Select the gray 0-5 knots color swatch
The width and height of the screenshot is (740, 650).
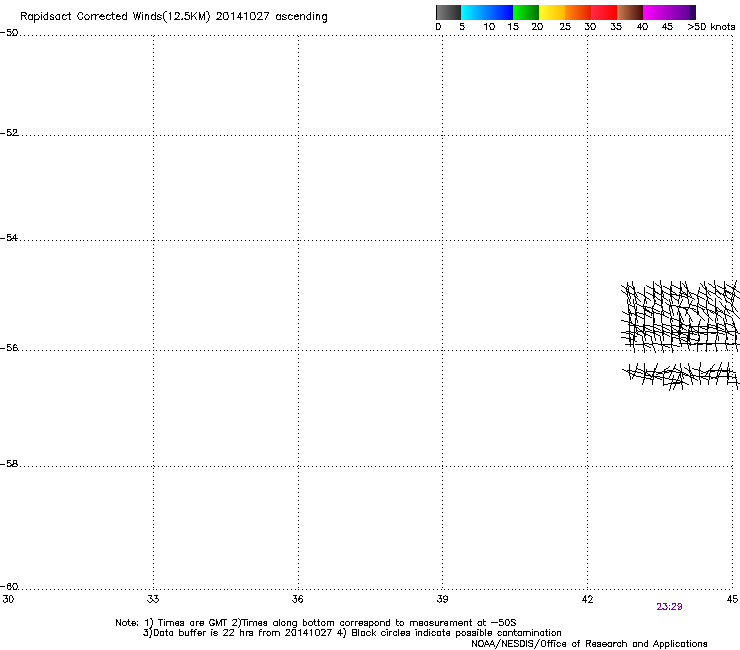[448, 12]
